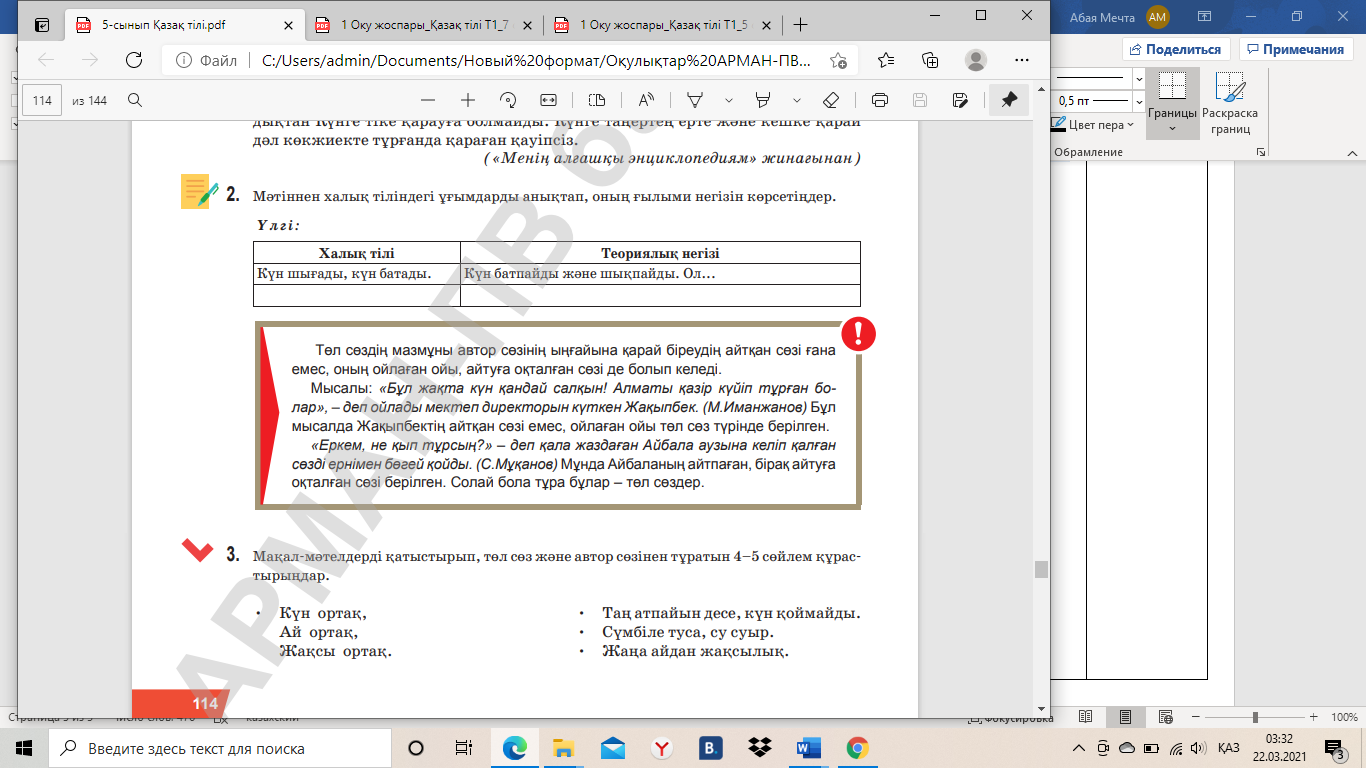Go back in Edge browser
The height and width of the screenshot is (768, 1366).
click(46, 60)
